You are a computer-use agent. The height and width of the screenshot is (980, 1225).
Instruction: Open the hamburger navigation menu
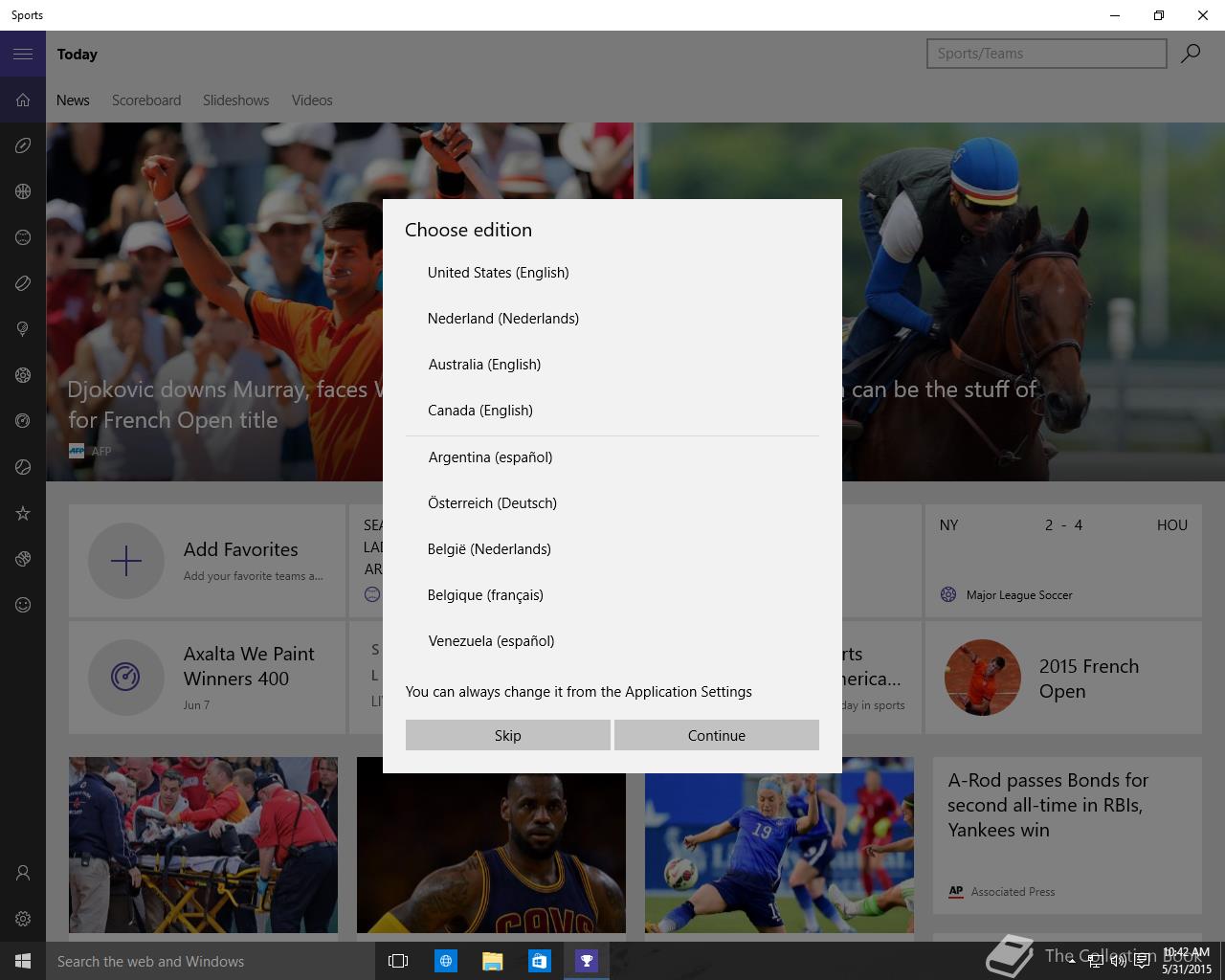pyautogui.click(x=23, y=54)
